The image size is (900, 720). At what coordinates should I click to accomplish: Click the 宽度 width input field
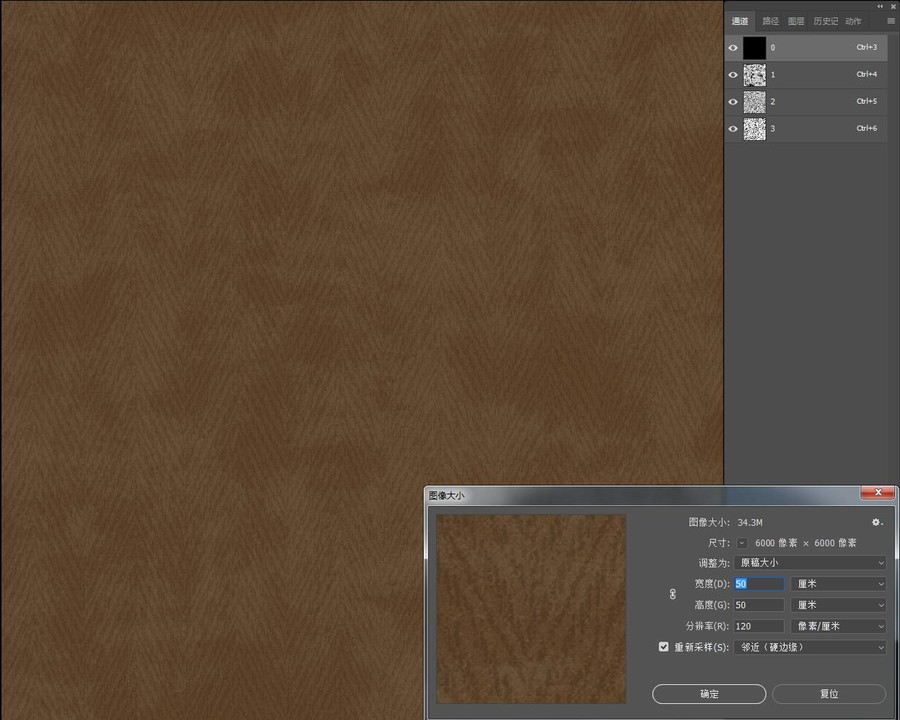[x=759, y=584]
